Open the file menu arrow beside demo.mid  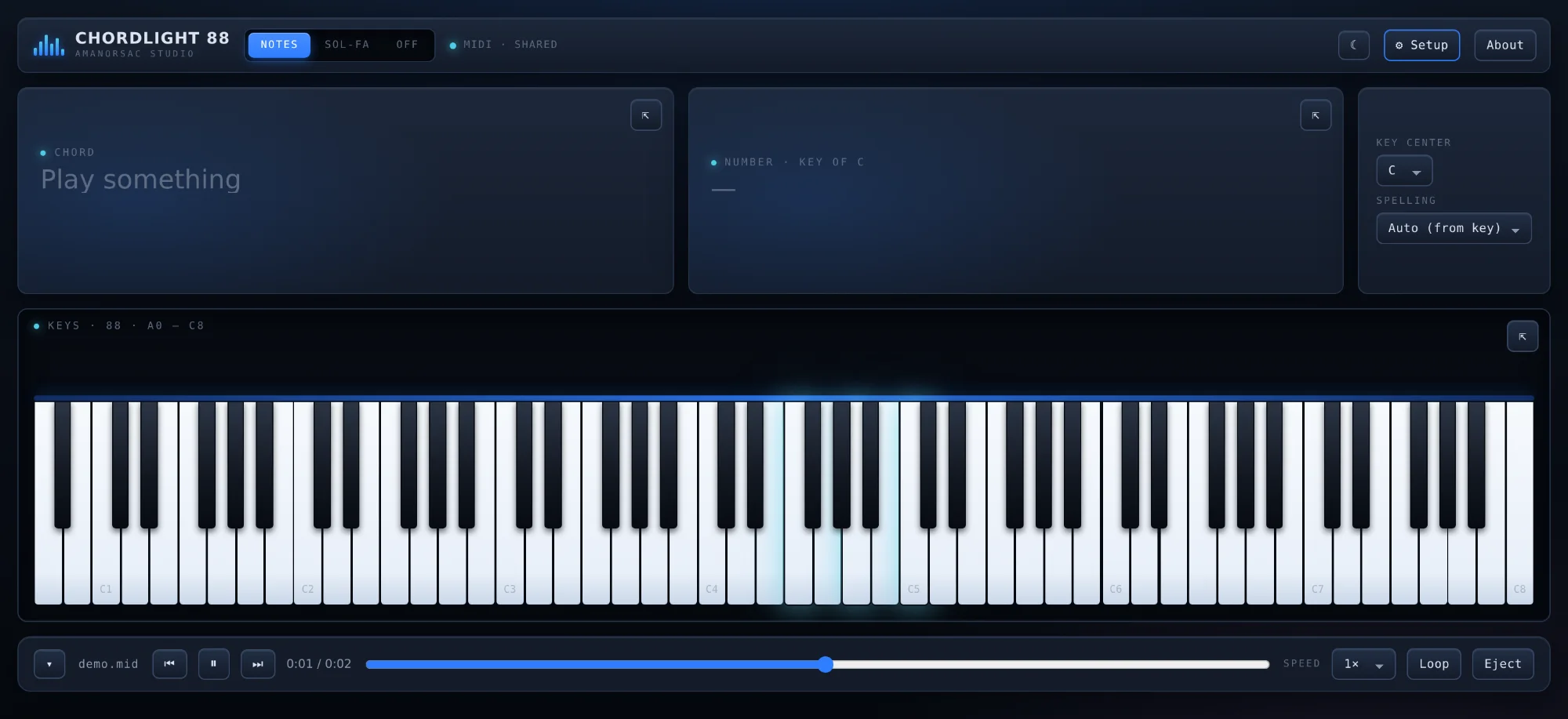[49, 664]
